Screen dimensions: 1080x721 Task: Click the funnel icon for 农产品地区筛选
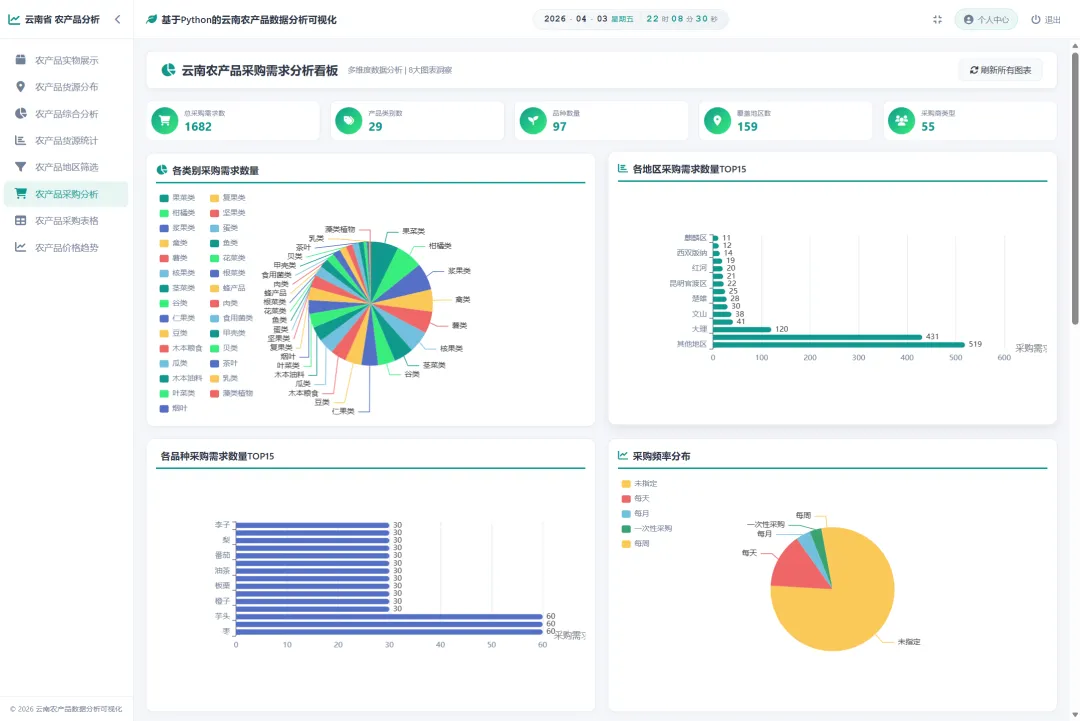coord(21,167)
